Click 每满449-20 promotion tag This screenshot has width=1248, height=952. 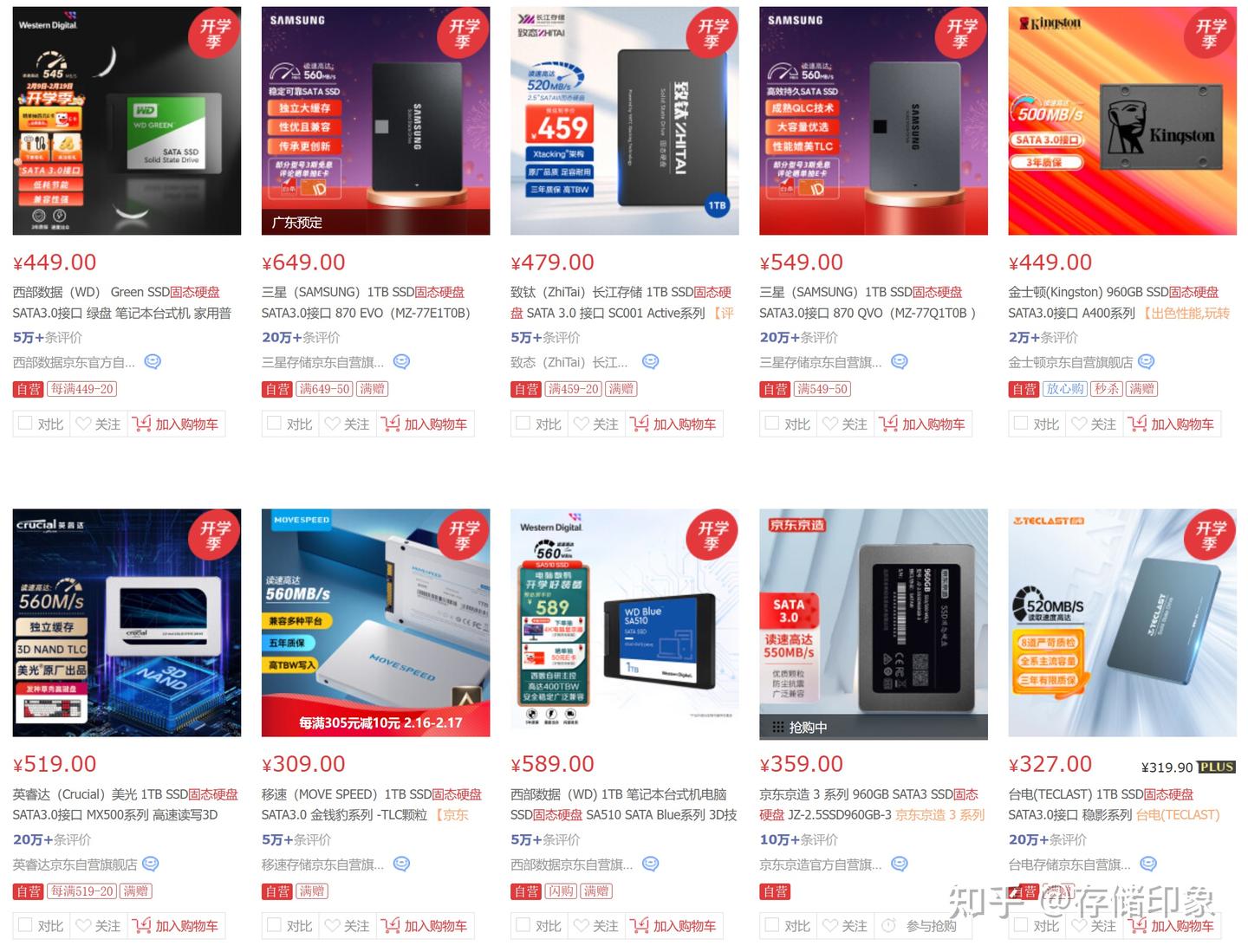(81, 389)
